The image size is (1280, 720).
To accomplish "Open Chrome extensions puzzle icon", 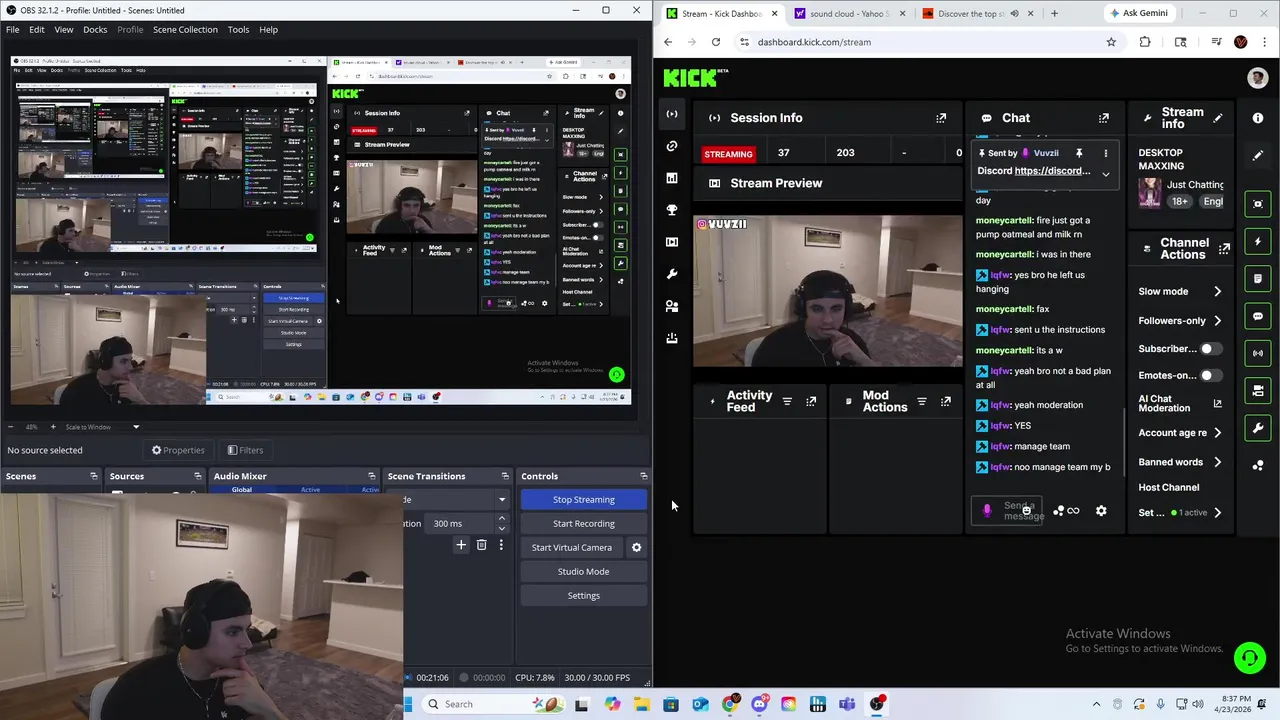I will click(x=1145, y=42).
